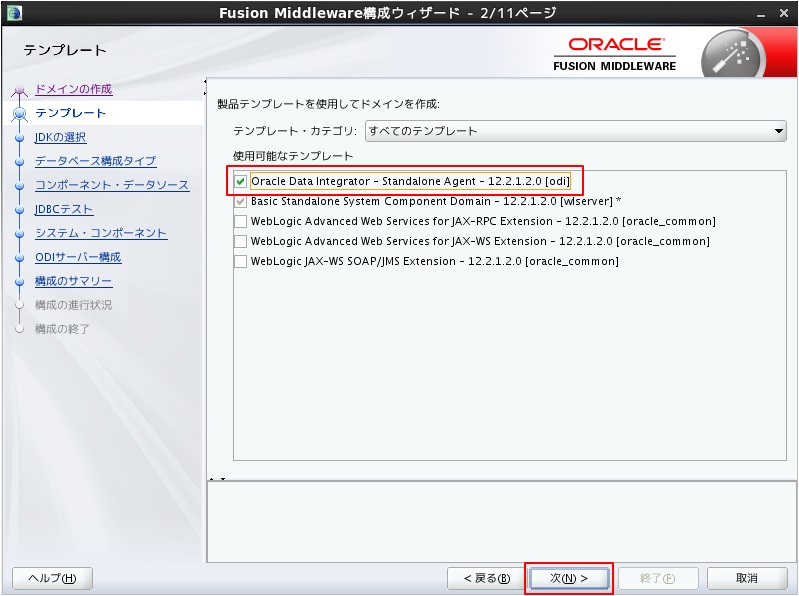Screen dimensions: 799x596
Task: Open システム・コンポーネント step link
Action: pyautogui.click(x=101, y=233)
